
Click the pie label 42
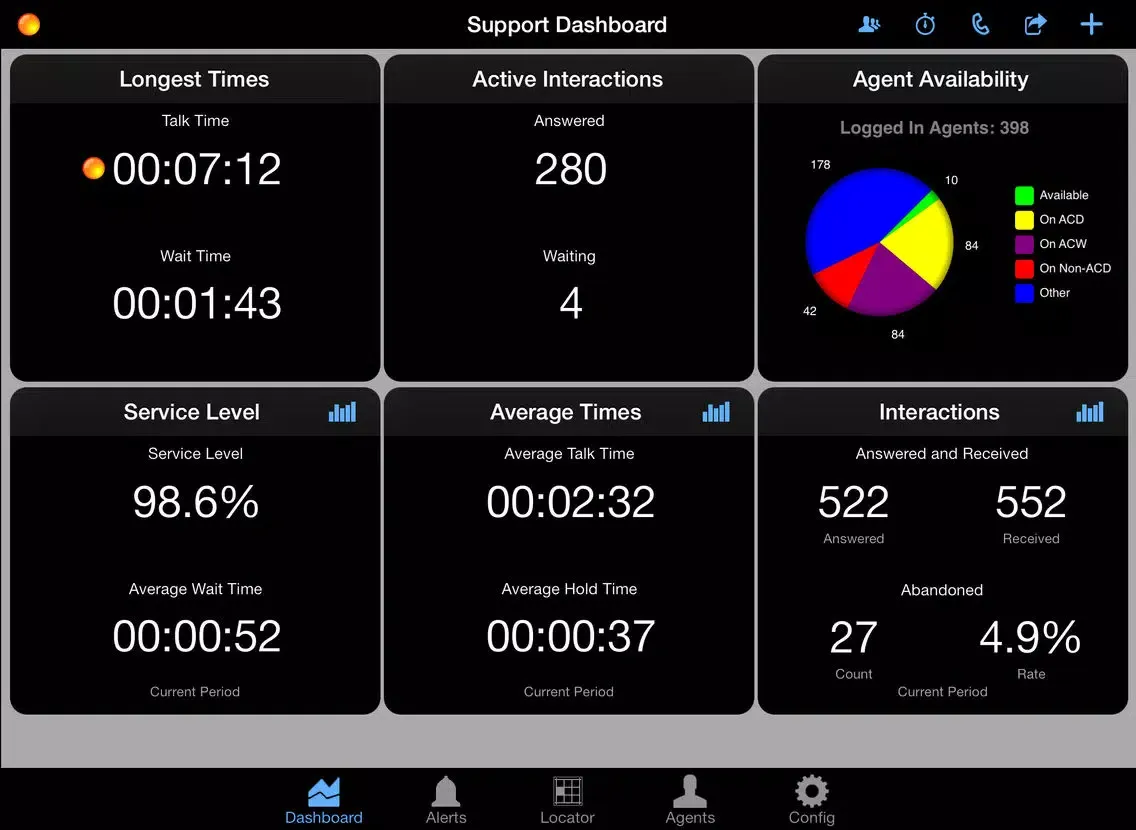[809, 311]
